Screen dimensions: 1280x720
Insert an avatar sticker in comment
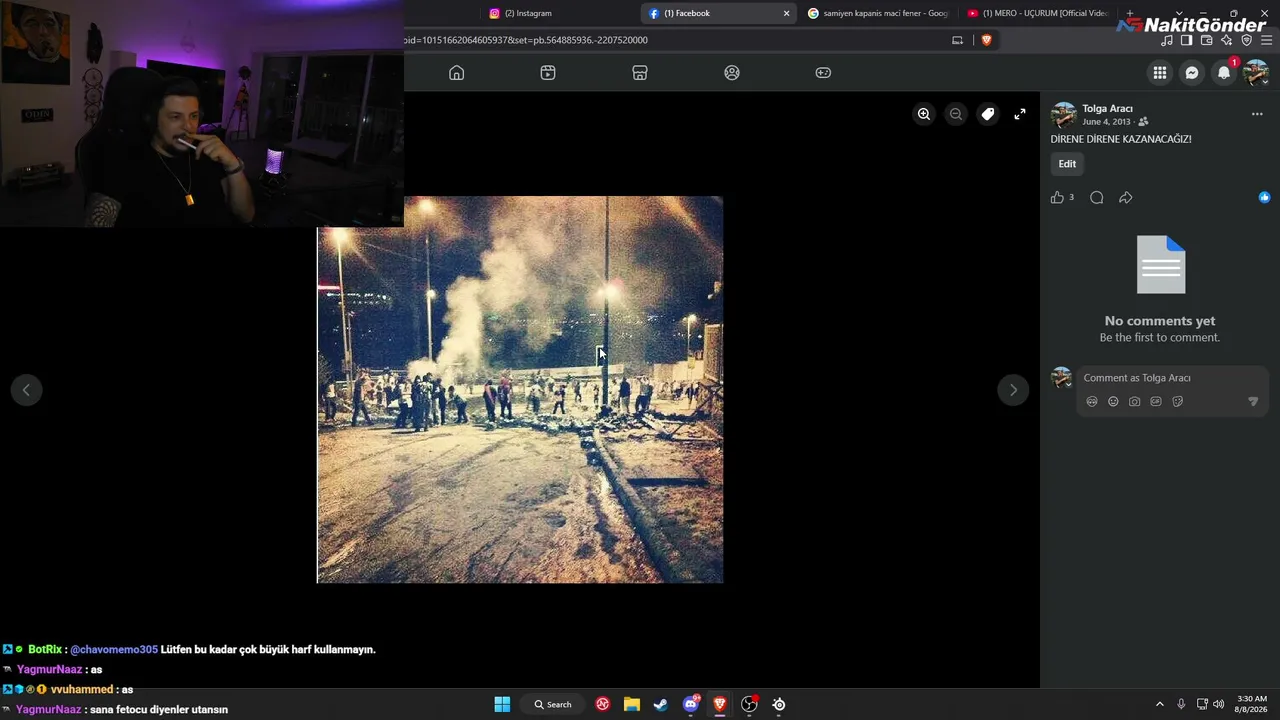pyautogui.click(x=1092, y=402)
